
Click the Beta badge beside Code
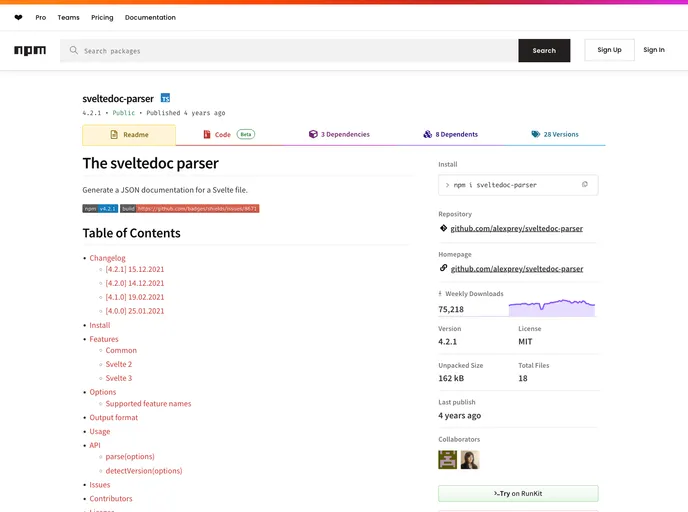point(246,134)
